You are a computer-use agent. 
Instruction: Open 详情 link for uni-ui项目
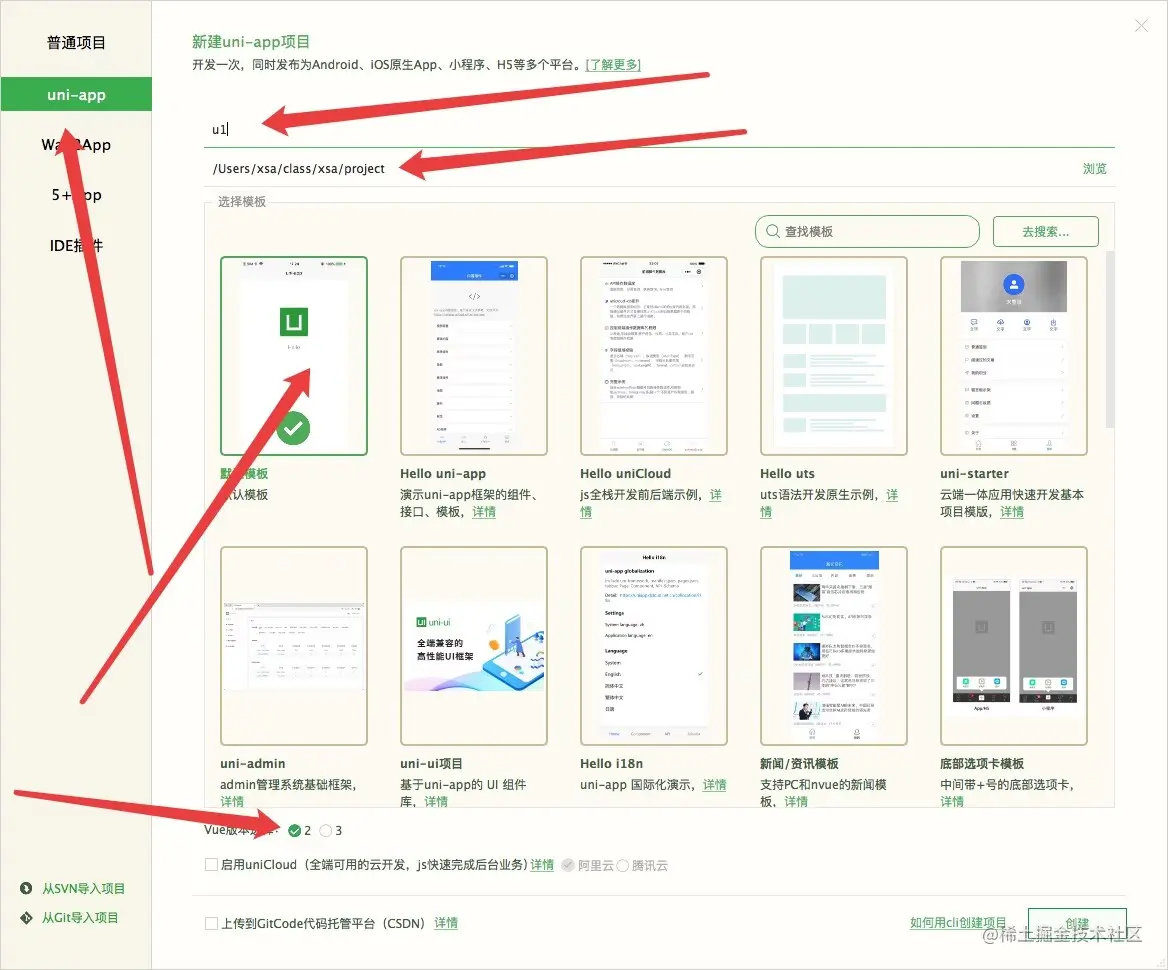pos(436,801)
